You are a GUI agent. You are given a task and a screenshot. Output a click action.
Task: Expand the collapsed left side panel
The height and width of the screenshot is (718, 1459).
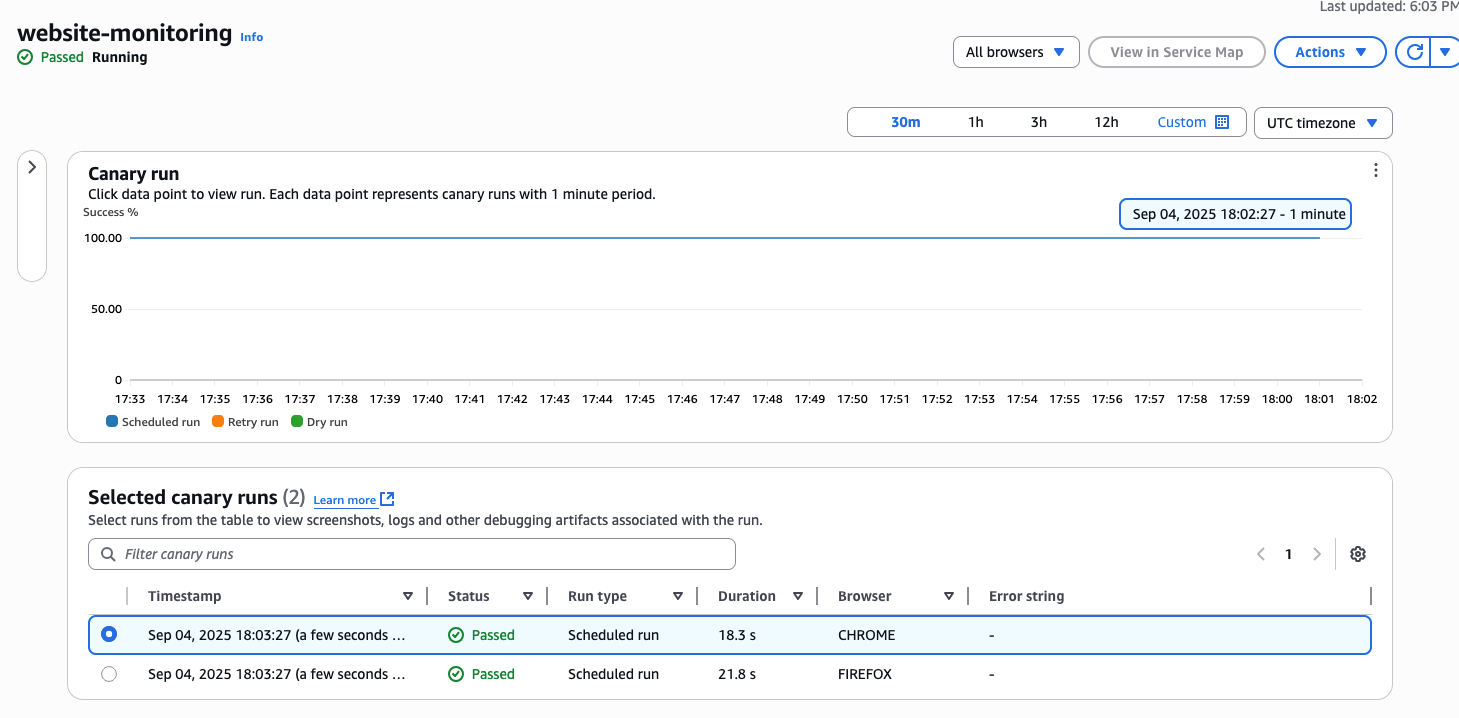pos(32,167)
